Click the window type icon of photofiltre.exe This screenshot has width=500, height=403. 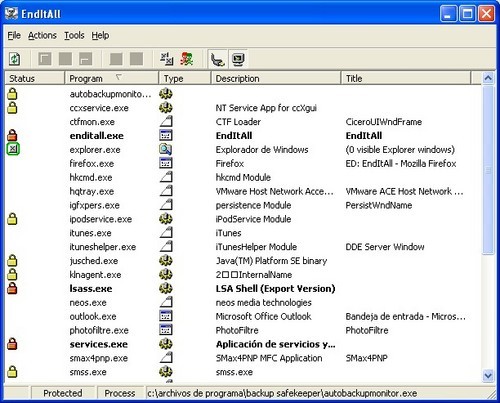[x=166, y=330]
